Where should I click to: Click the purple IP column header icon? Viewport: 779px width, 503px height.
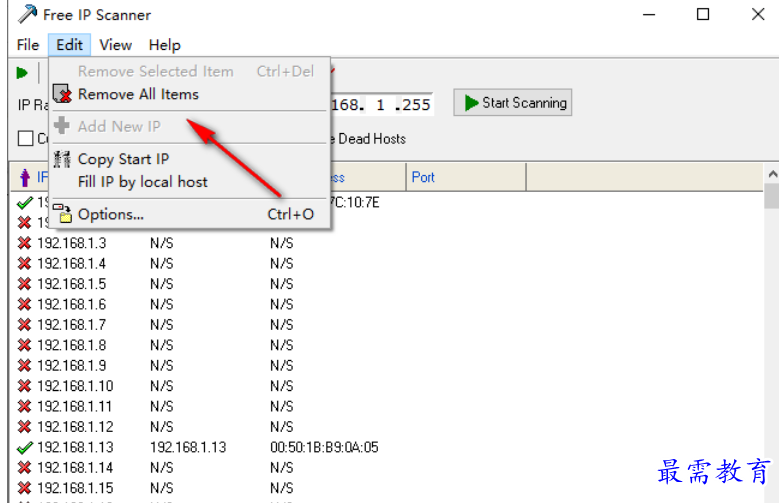(x=25, y=177)
